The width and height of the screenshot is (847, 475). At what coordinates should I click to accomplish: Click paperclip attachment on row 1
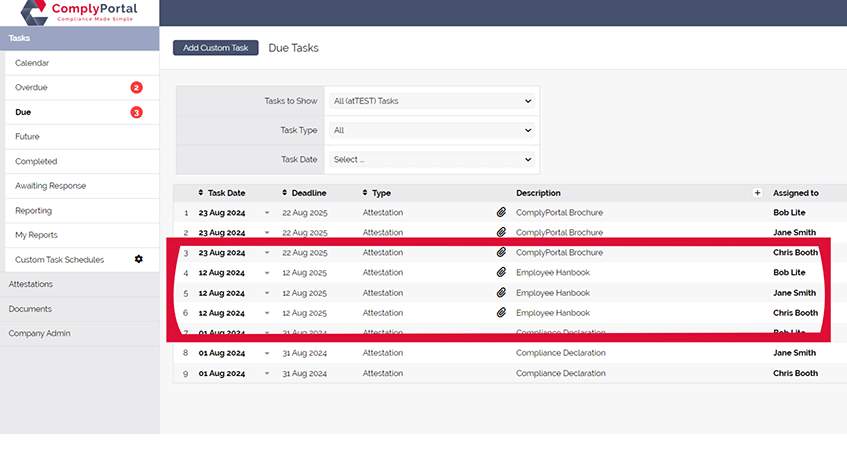tap(501, 213)
